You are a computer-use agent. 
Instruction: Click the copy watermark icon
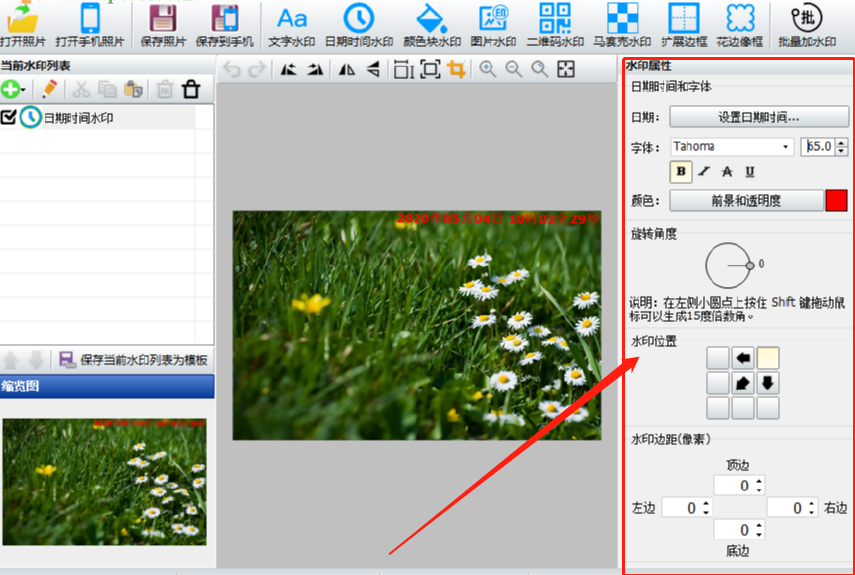(107, 89)
